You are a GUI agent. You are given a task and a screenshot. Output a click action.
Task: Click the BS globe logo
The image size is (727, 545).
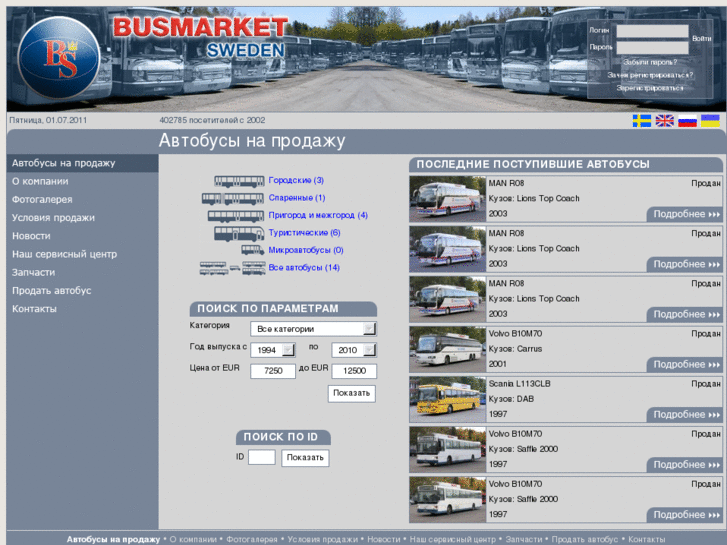tap(59, 58)
